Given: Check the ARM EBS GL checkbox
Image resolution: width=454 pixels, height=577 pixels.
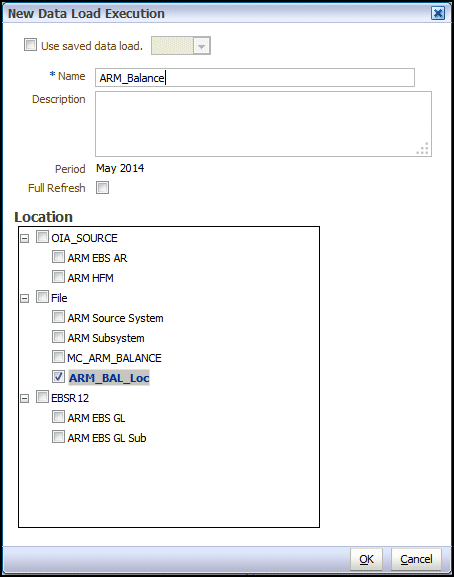Looking at the screenshot, I should coord(58,417).
